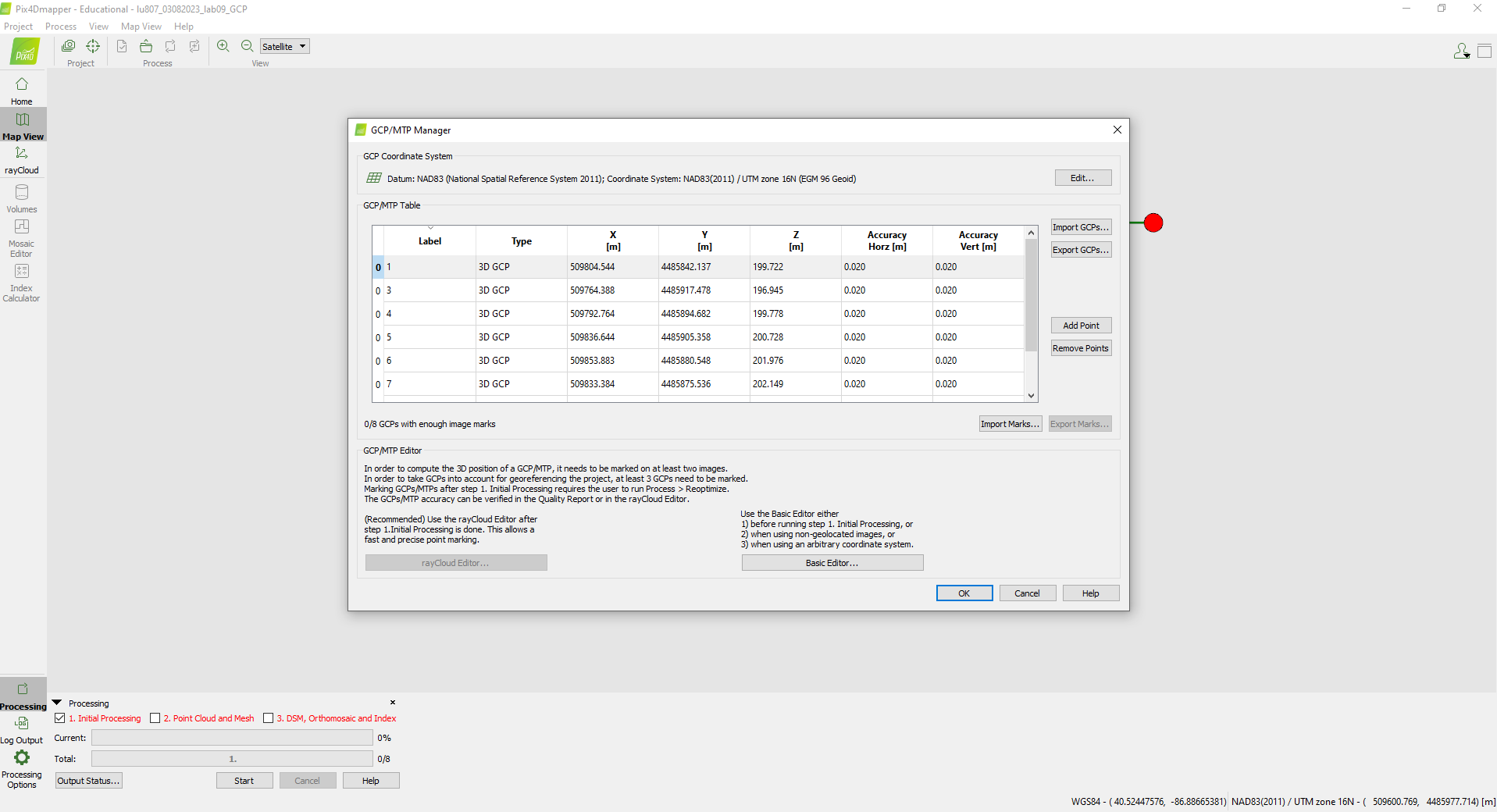
Task: Open the Volumes view
Action: point(22,198)
